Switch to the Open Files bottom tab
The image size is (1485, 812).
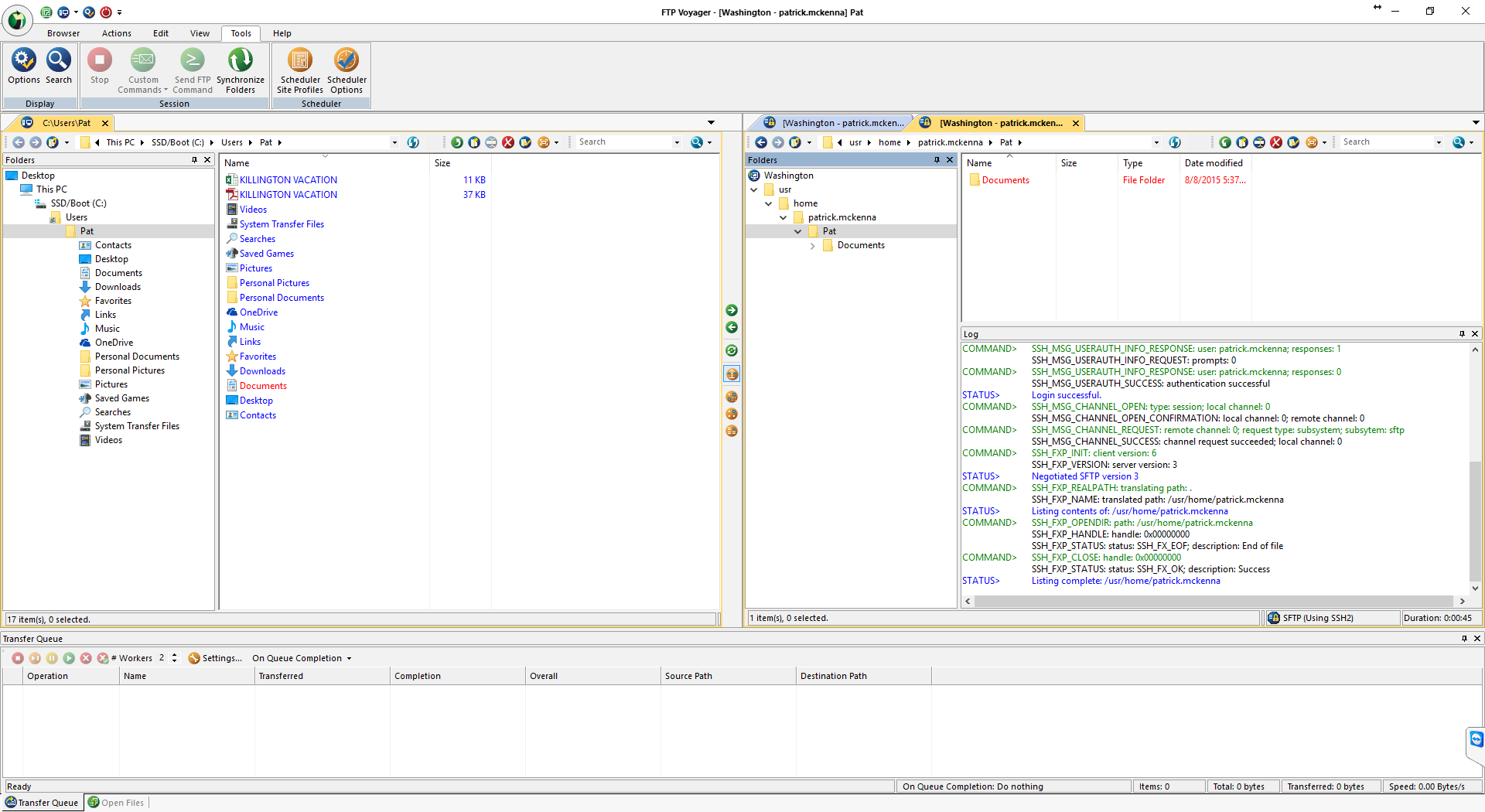pos(116,803)
